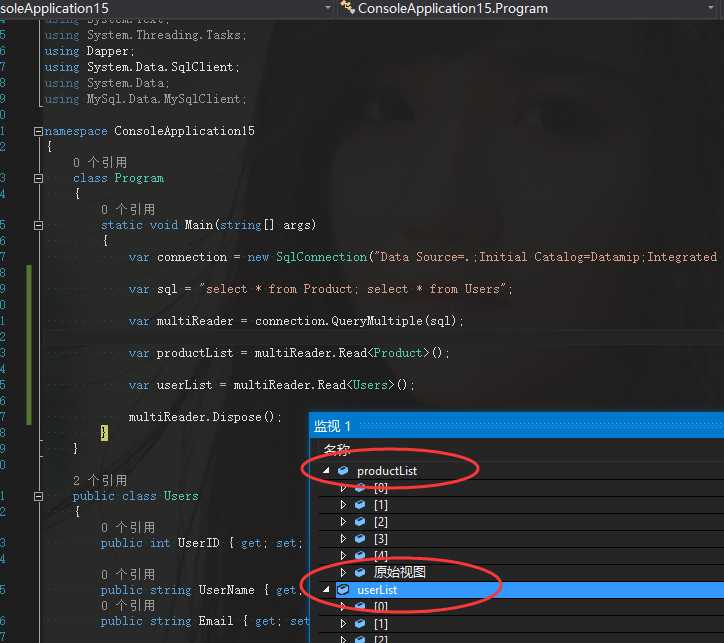This screenshot has width=724, height=643.
Task: Click the cube icon next to 原始视图
Action: tap(360, 573)
